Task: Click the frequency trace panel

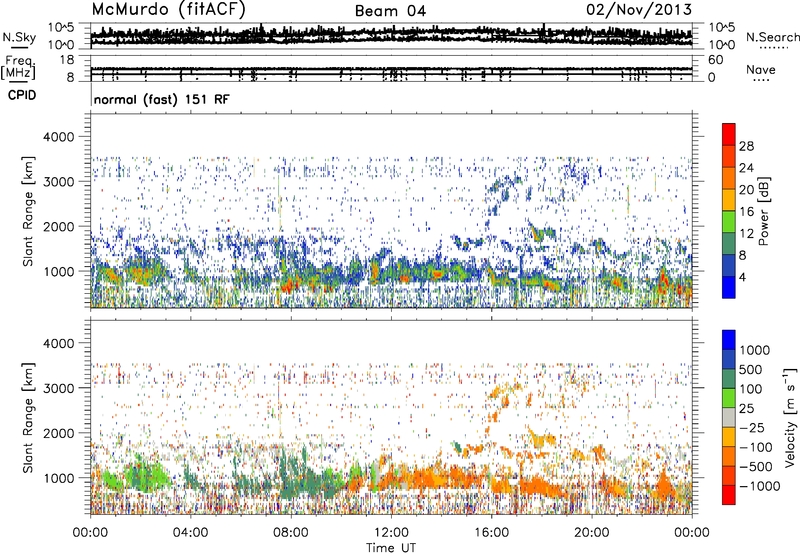Action: click(x=391, y=68)
